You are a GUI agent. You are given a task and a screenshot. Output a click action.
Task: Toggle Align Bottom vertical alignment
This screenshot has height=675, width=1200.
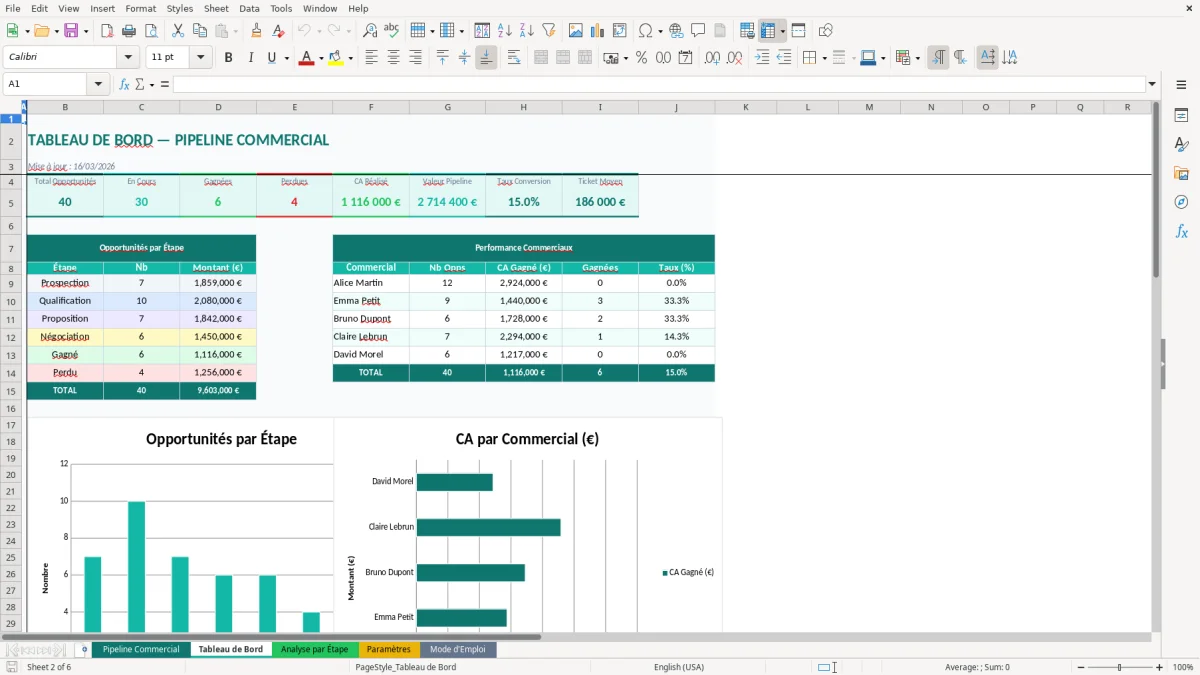coord(486,58)
